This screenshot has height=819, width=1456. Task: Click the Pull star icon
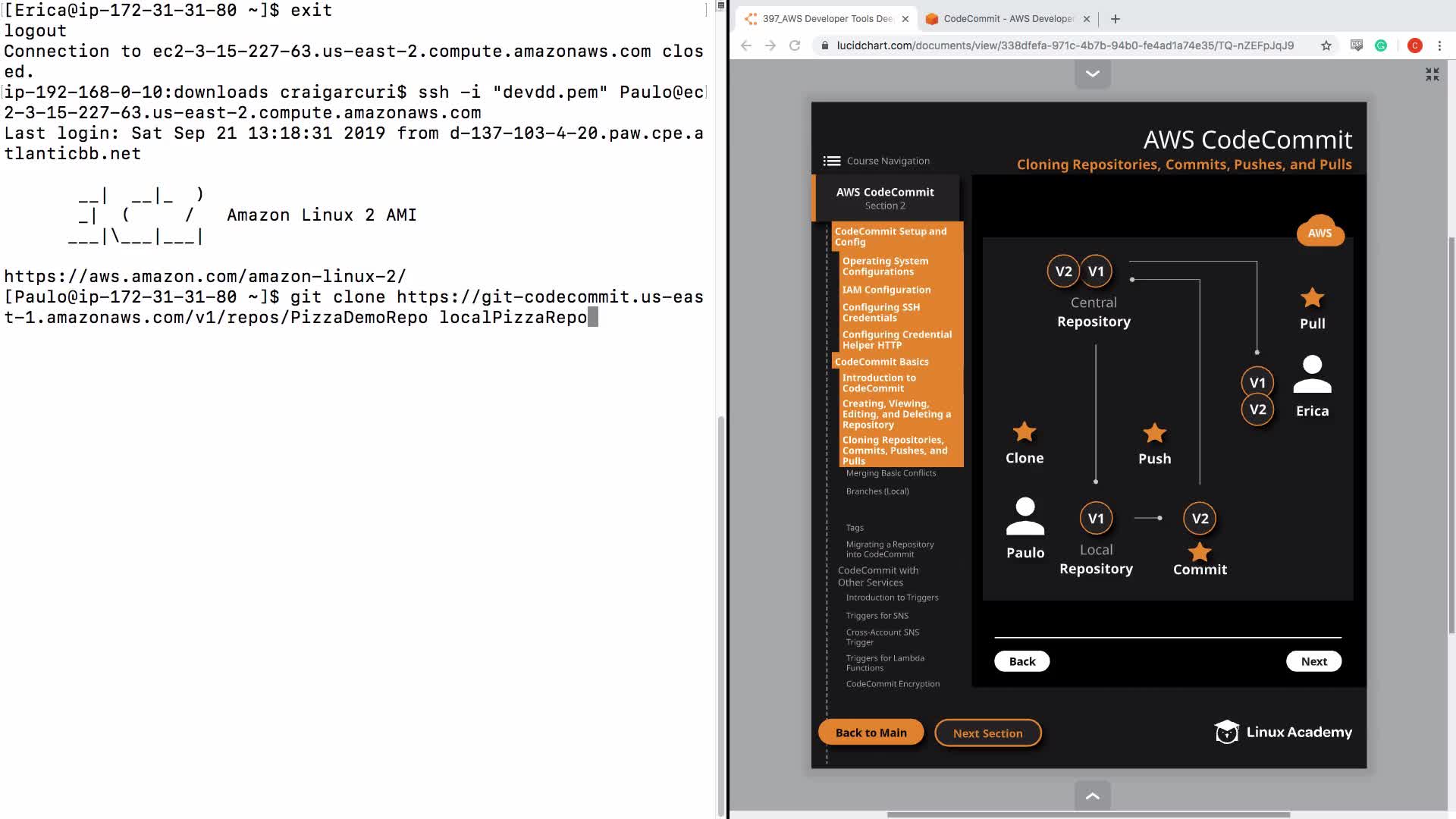coord(1312,298)
